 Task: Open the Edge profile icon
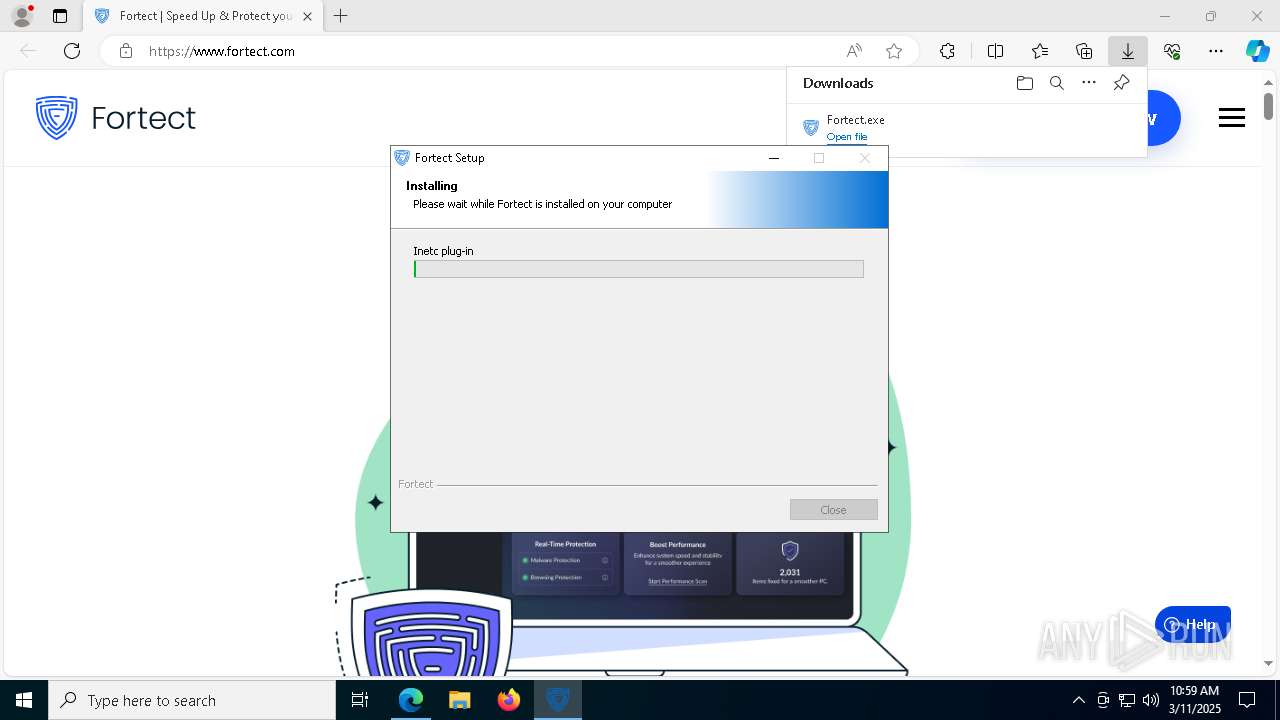[x=21, y=16]
